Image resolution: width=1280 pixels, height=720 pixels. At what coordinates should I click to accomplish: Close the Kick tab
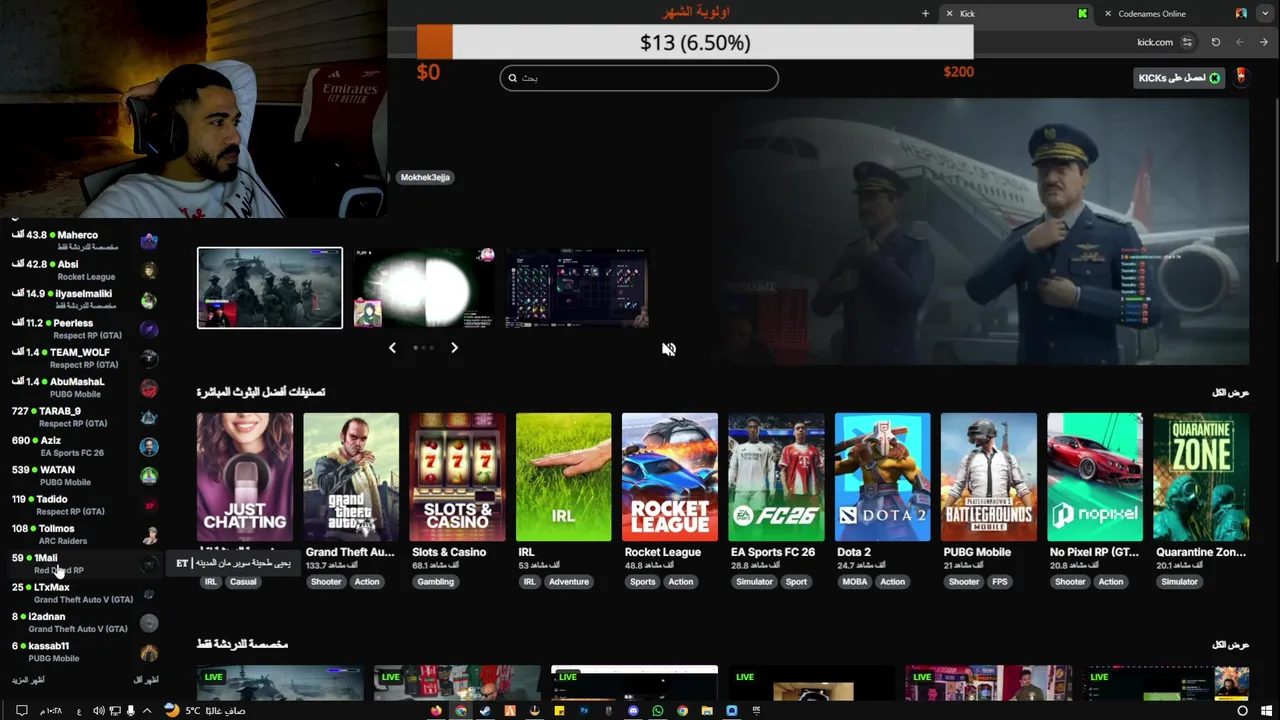pos(949,13)
